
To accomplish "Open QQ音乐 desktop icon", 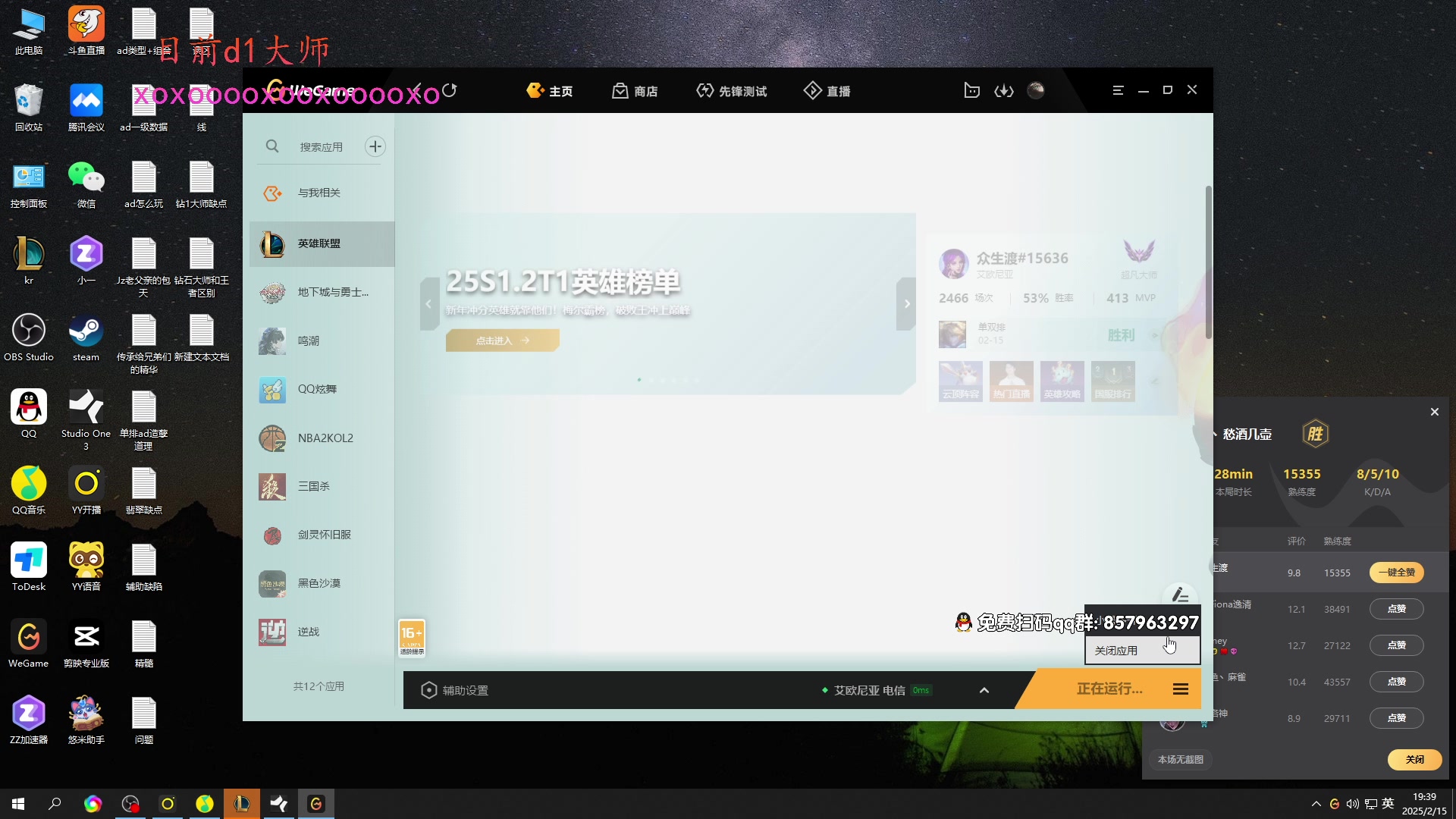I will coord(29,491).
